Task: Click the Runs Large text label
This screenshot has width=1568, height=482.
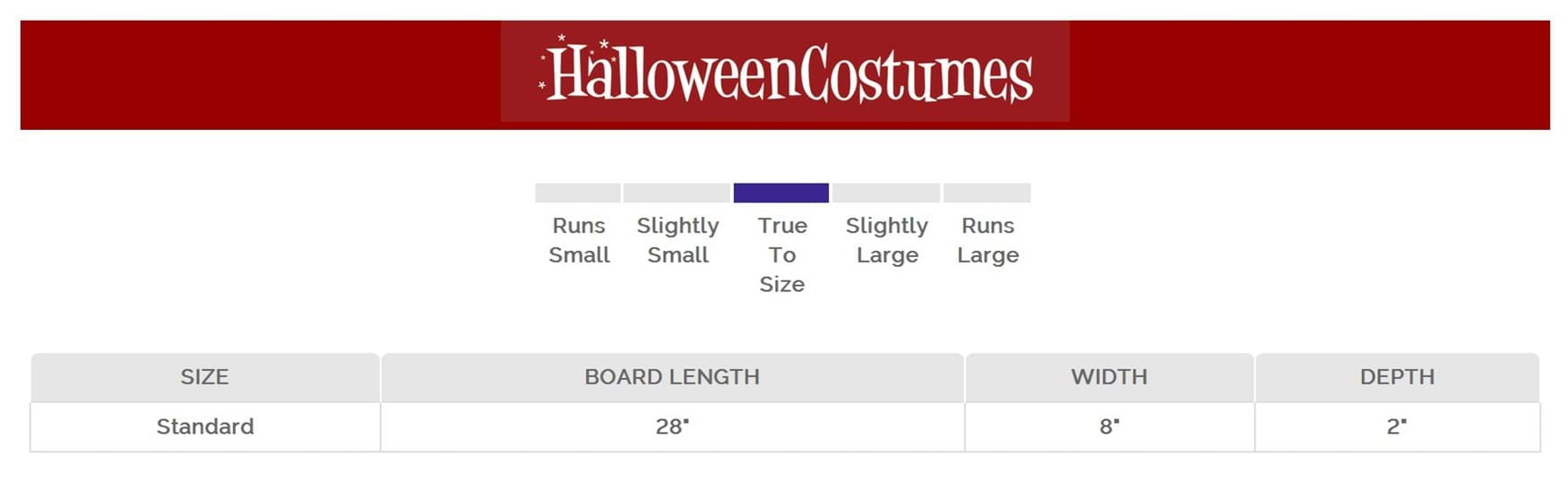Action: coord(987,240)
